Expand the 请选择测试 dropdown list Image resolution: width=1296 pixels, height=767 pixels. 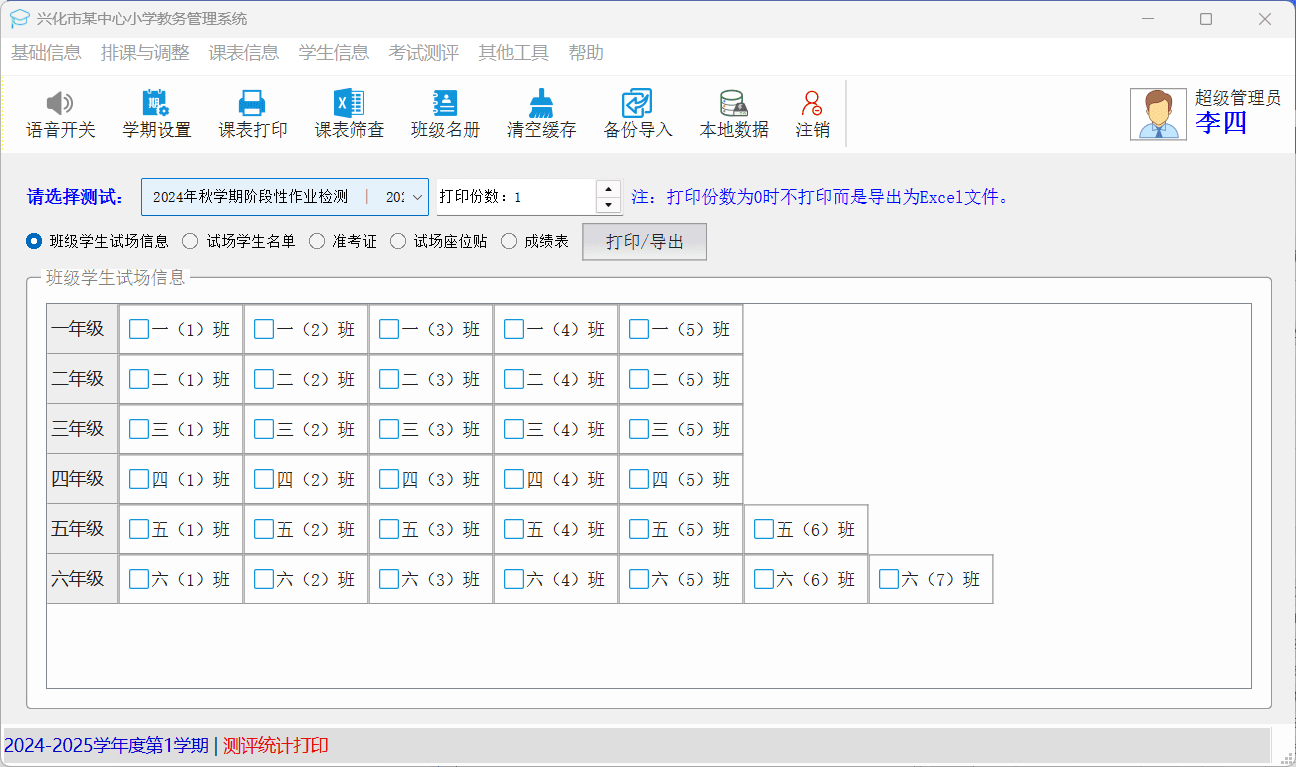[x=417, y=197]
